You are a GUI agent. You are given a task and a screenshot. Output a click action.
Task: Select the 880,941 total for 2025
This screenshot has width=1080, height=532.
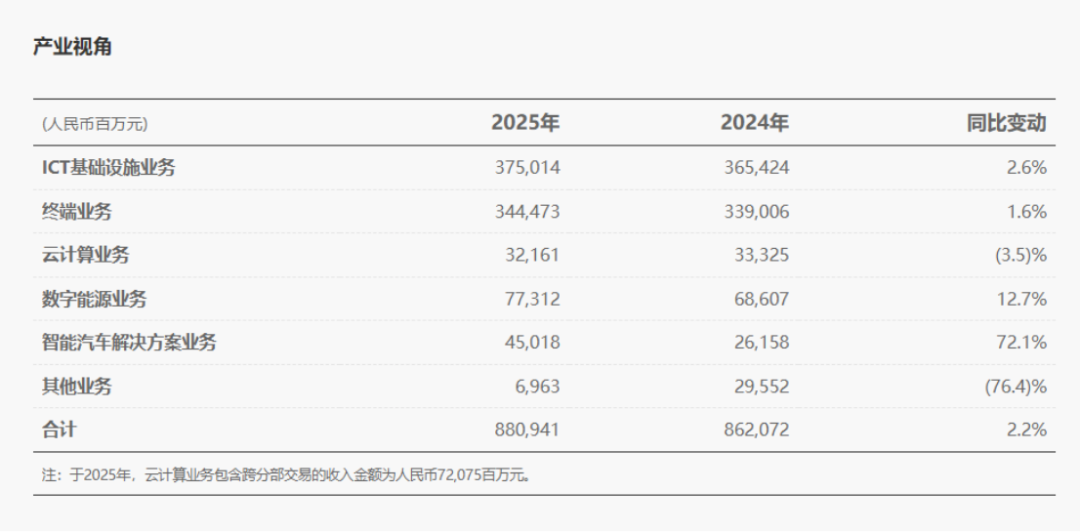(x=527, y=430)
